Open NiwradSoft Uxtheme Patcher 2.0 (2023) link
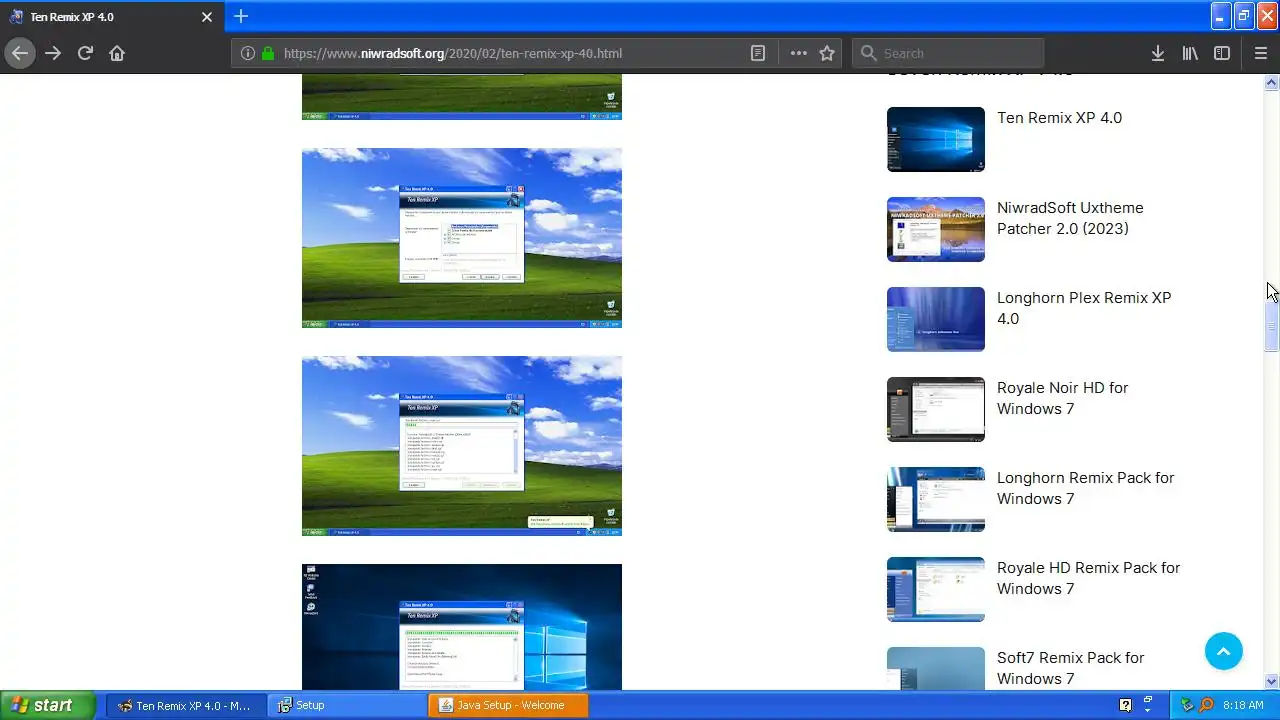This screenshot has height=720, width=1280. tap(1070, 218)
